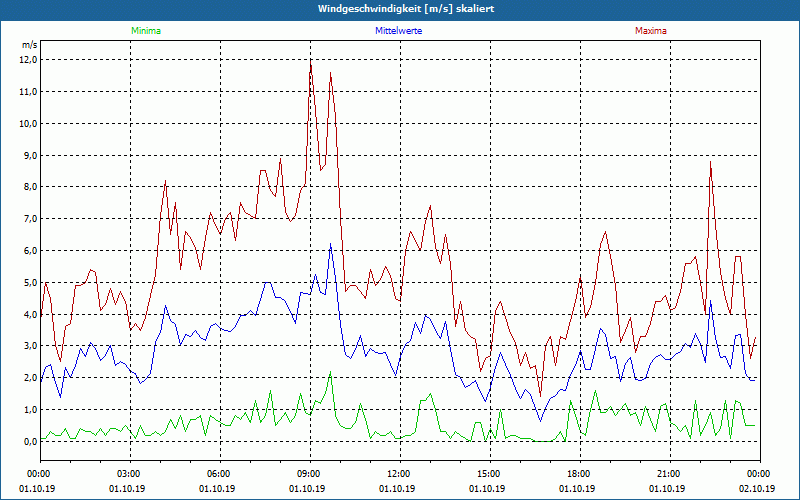Click the 01.10.19 date under 12:00
The height and width of the screenshot is (500, 800).
pos(397,489)
